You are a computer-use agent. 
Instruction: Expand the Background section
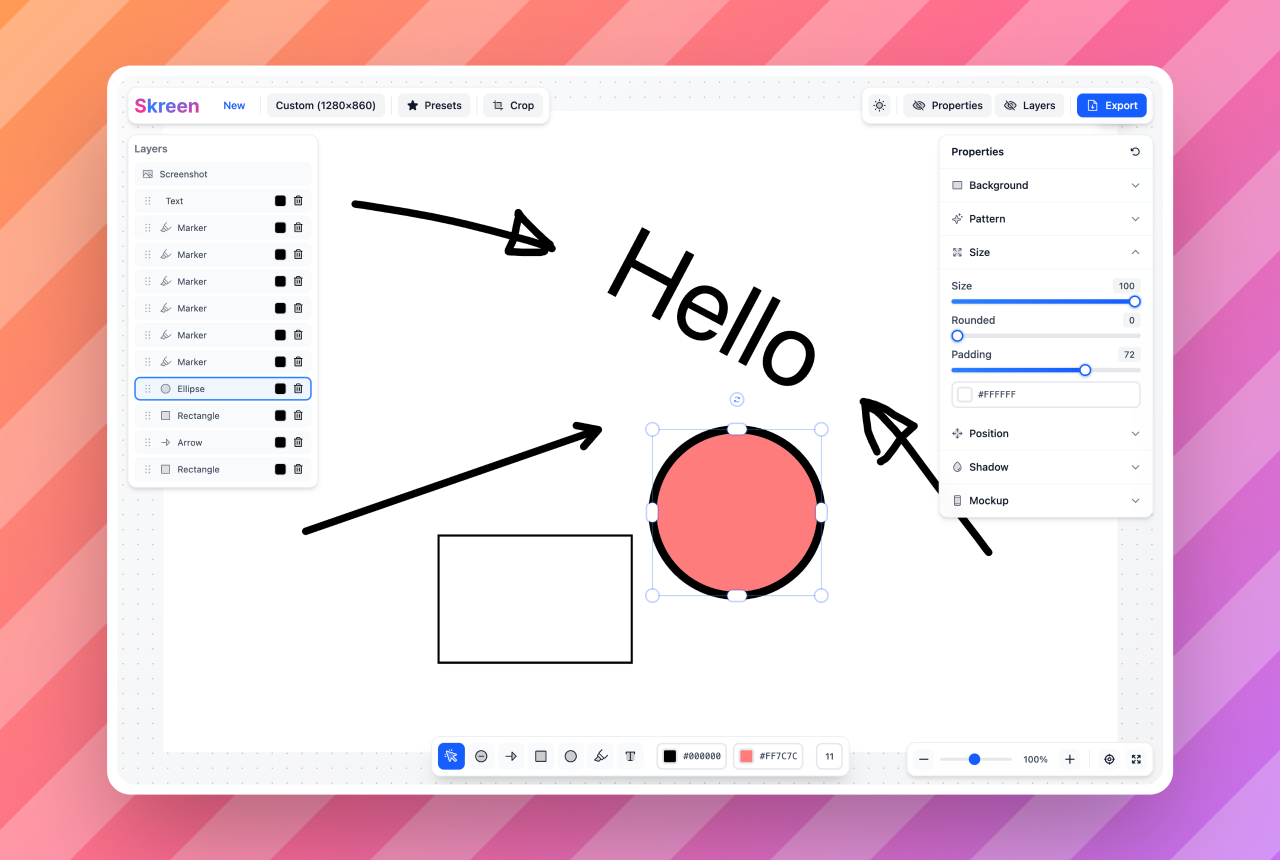[x=1046, y=185]
